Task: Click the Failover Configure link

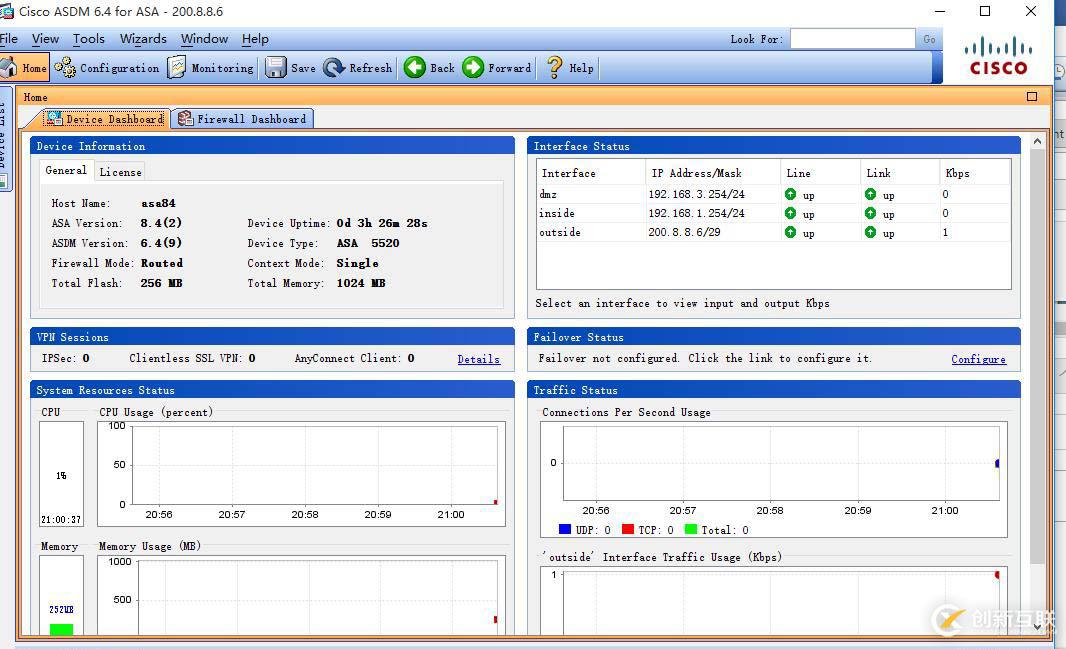Action: pyautogui.click(x=978, y=359)
